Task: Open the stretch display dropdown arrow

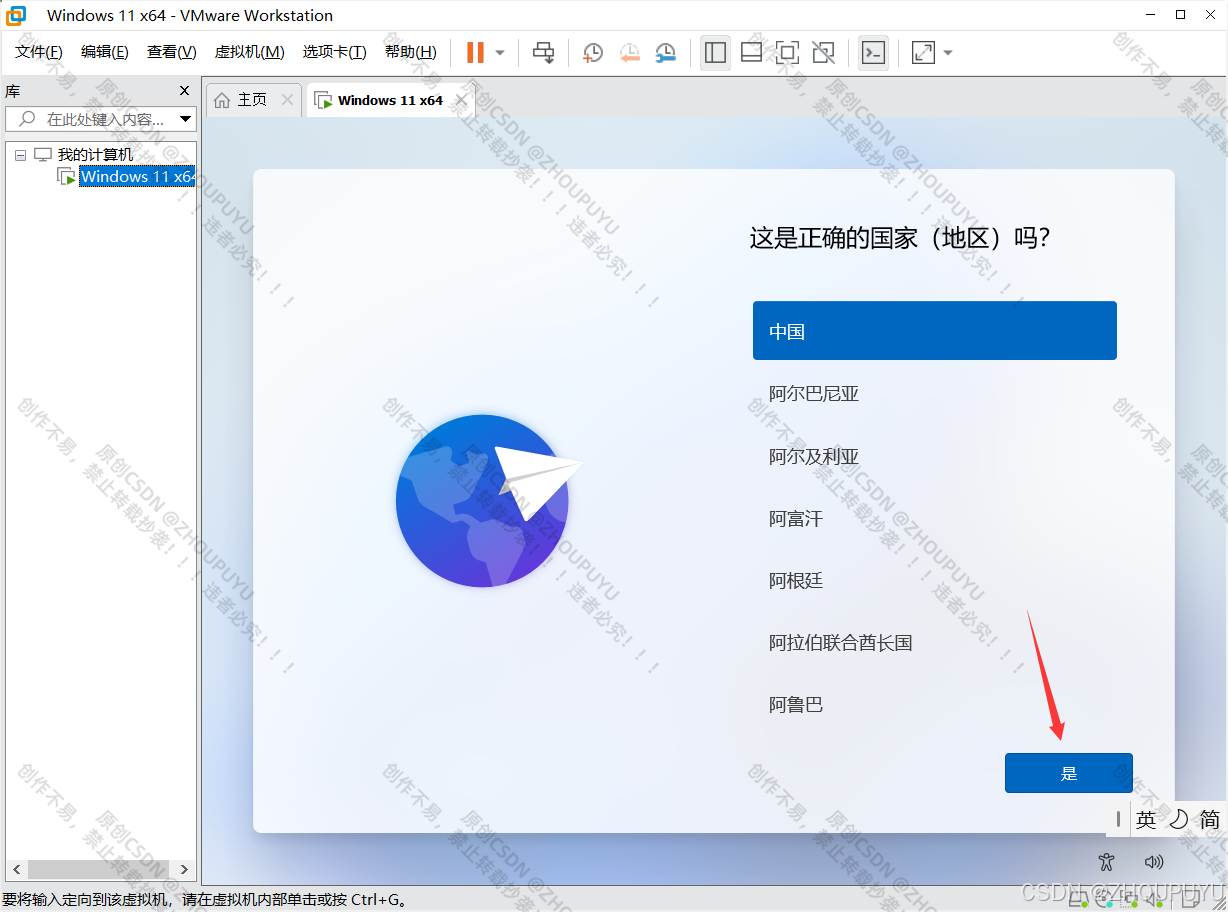Action: [x=948, y=53]
